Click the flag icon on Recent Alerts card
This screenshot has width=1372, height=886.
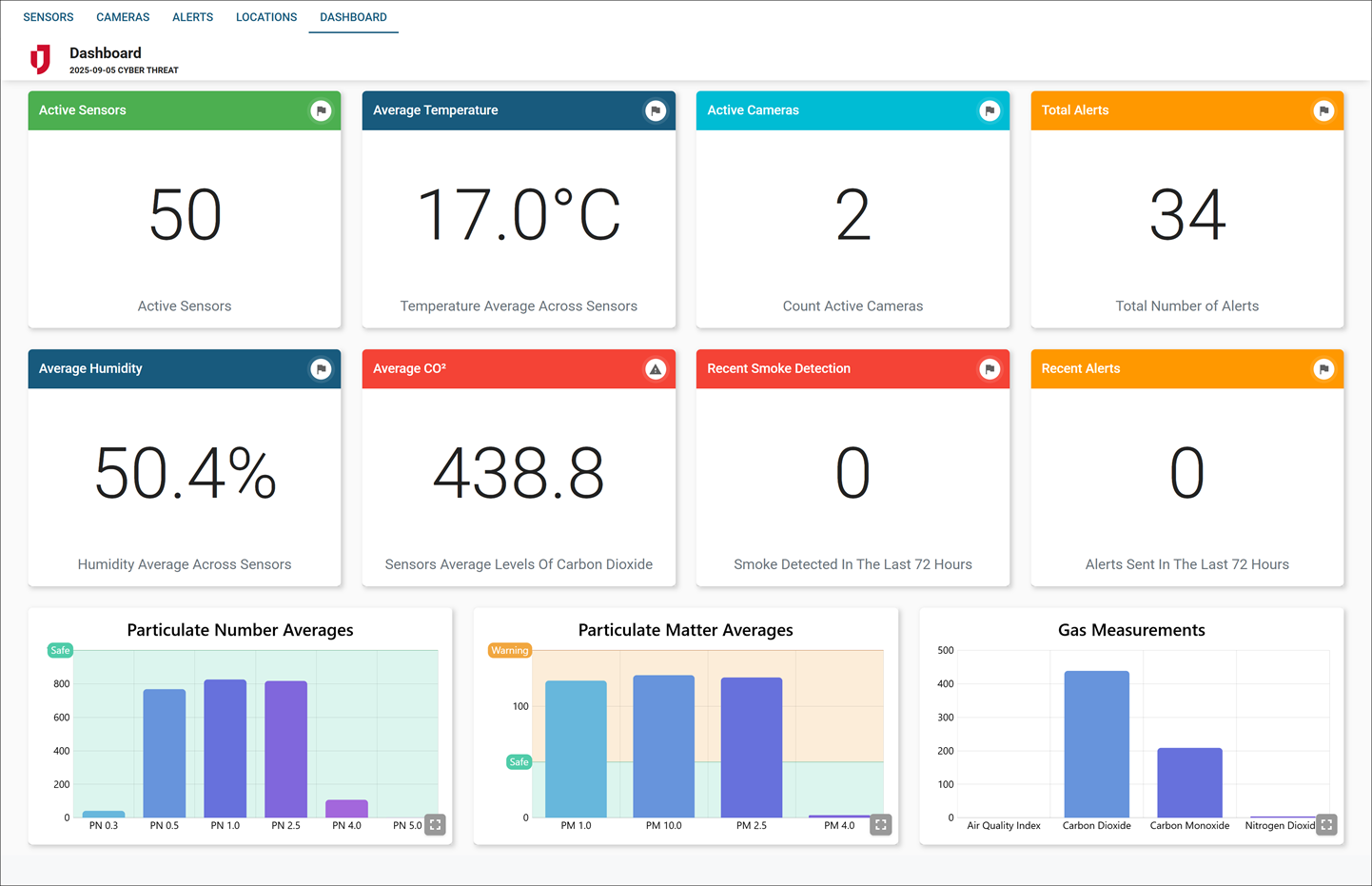point(1323,369)
